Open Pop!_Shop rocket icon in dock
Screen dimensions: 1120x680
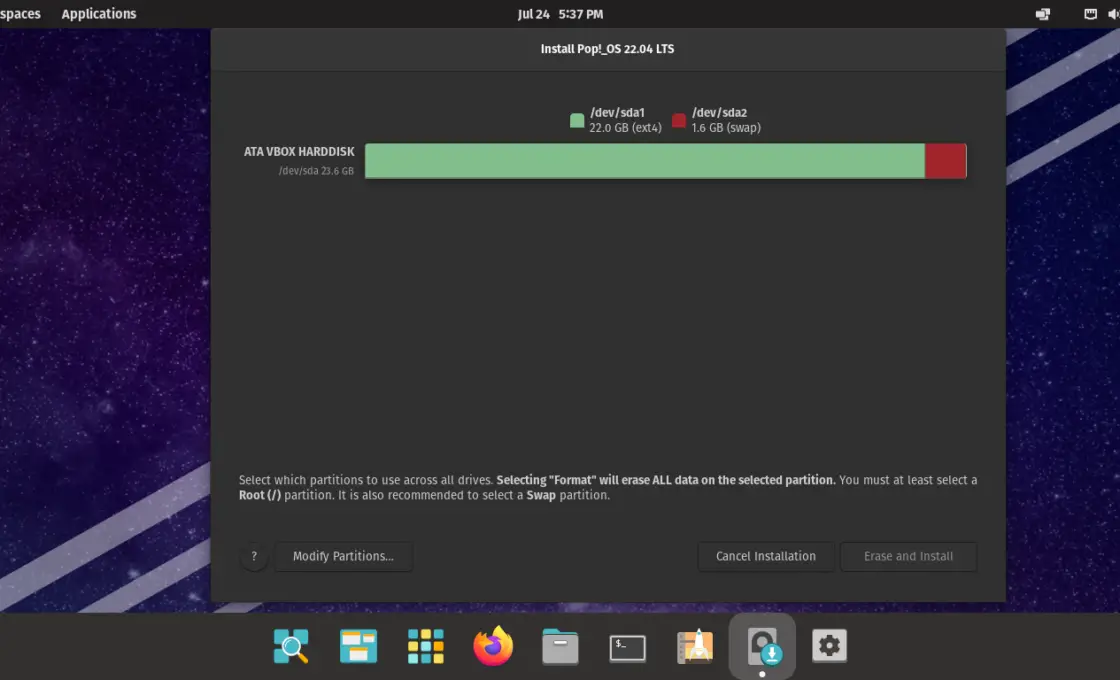(x=694, y=646)
